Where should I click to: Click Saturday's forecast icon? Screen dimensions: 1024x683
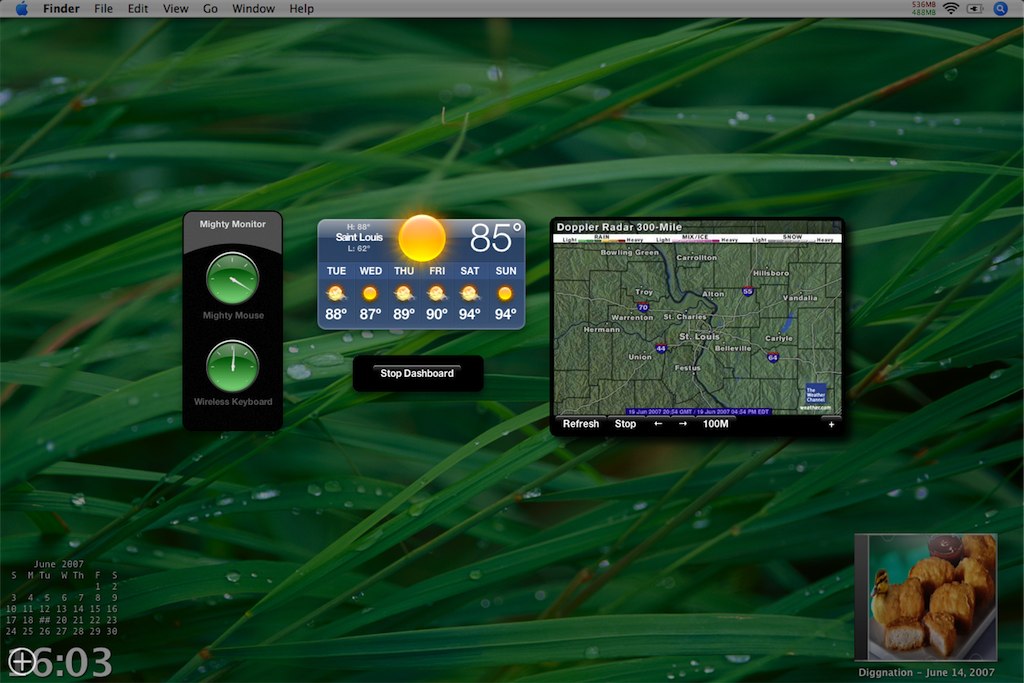pyautogui.click(x=469, y=293)
